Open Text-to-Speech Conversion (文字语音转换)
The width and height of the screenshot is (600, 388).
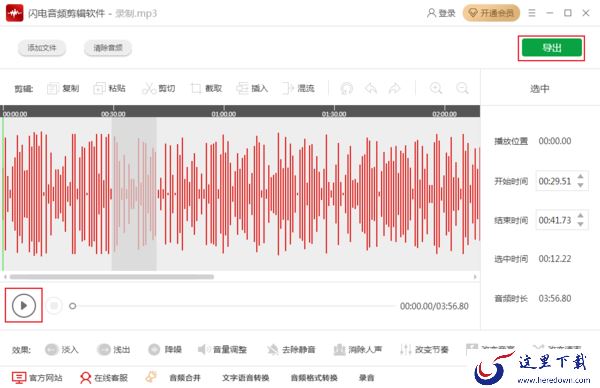(246, 378)
